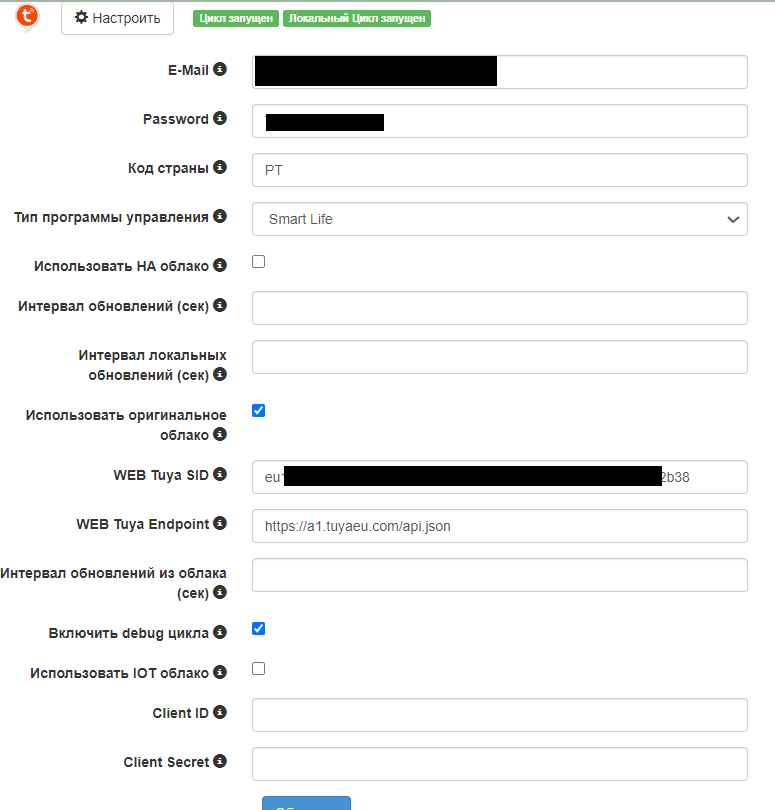
Task: Enable the Использовать HA облако checkbox
Action: (x=258, y=262)
